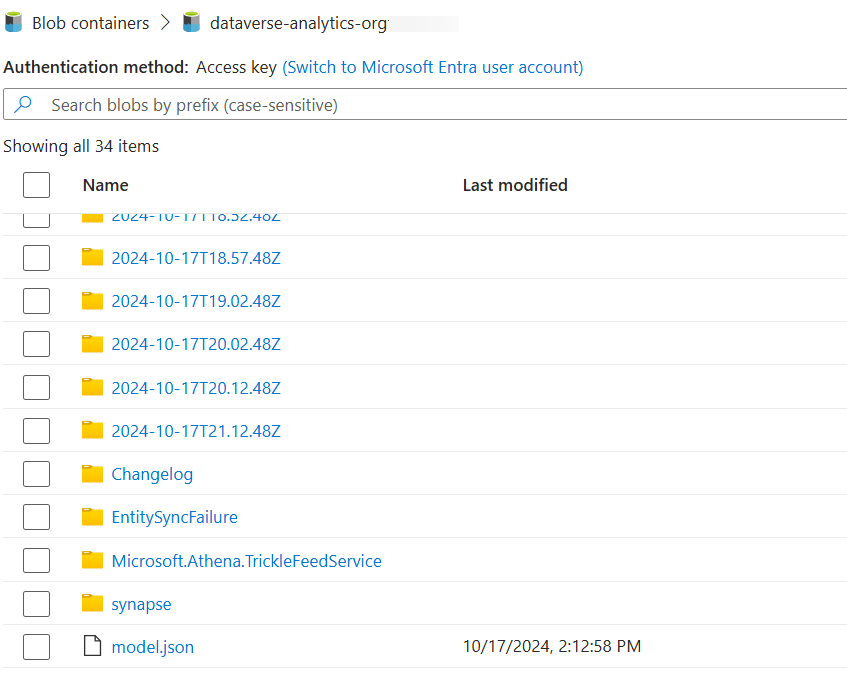Click the Name column header
Viewport: 847px width, 681px height.
[x=106, y=185]
